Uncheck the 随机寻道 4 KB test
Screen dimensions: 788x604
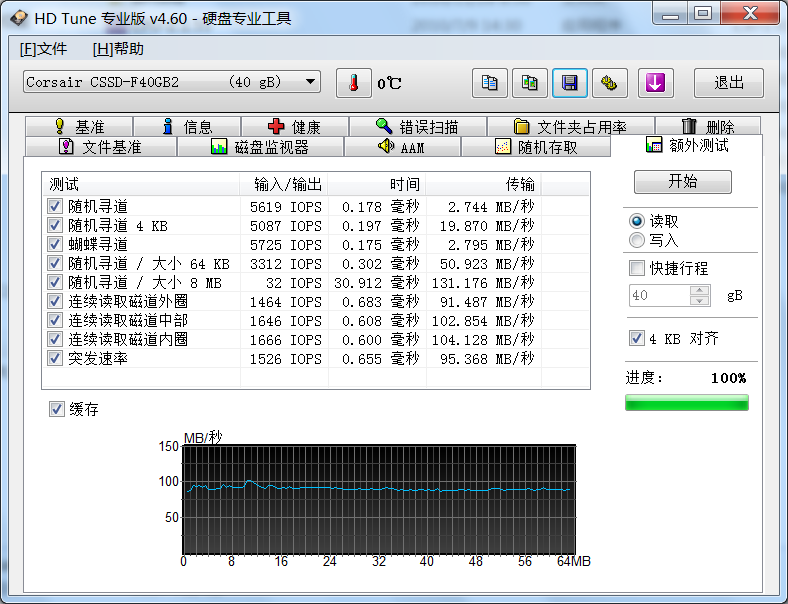click(x=55, y=226)
